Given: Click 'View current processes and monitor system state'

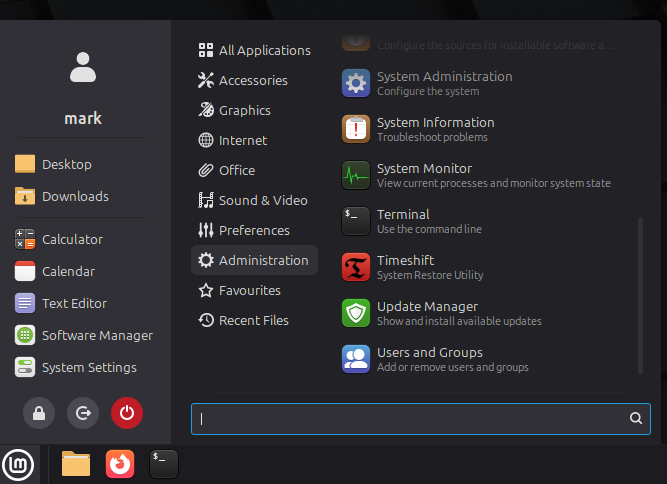Looking at the screenshot, I should [x=494, y=183].
